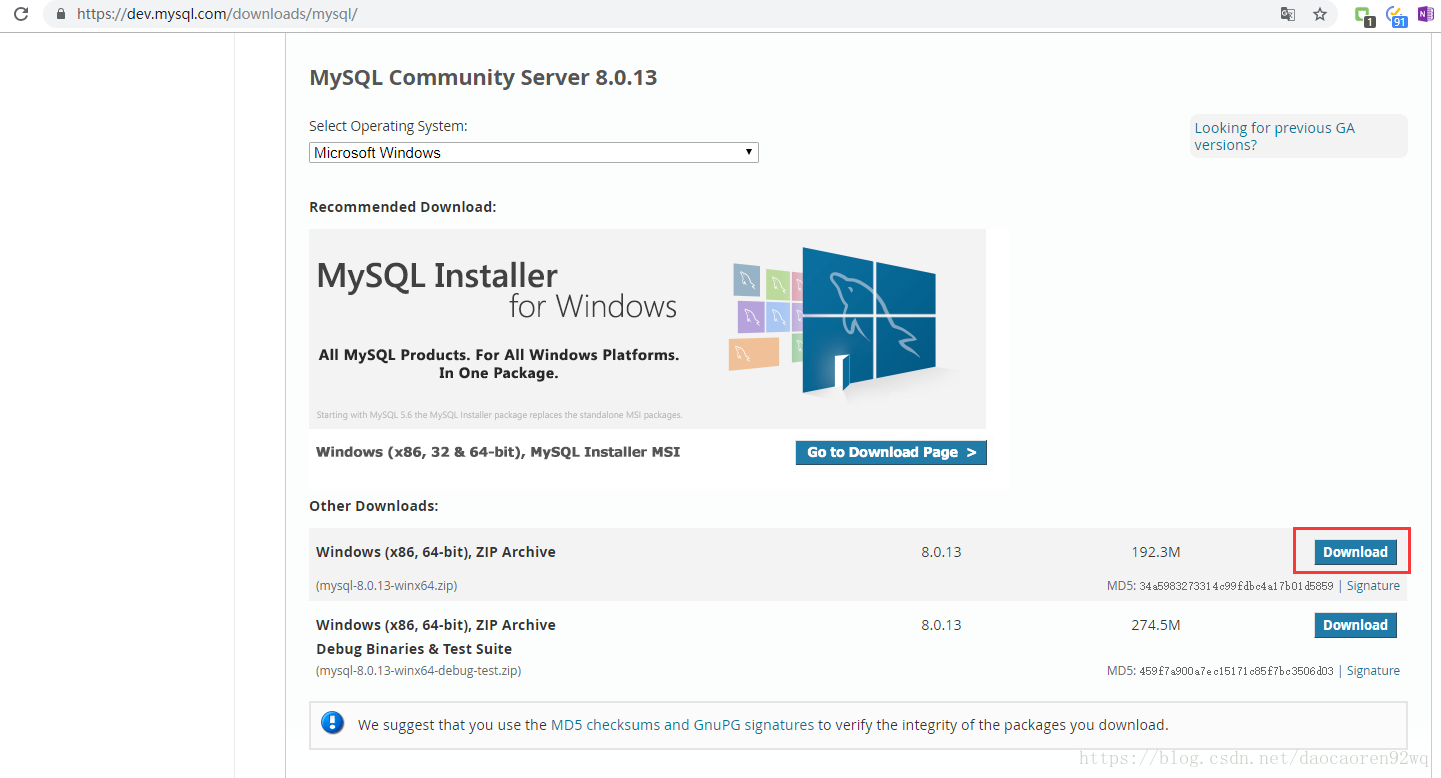Open Signature link for the debug-test zip
Screen dimensions: 1441x778
pos(1373,671)
